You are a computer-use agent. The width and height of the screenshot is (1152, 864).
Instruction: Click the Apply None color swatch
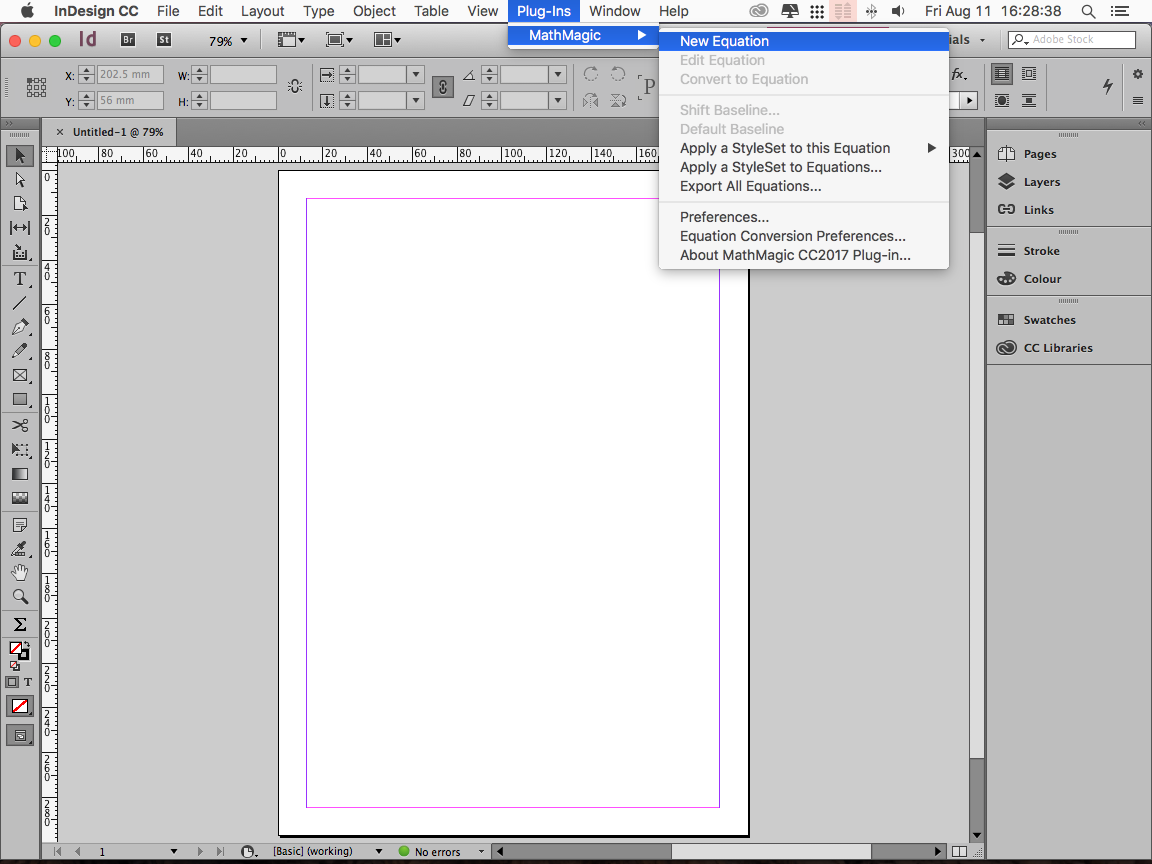point(20,706)
